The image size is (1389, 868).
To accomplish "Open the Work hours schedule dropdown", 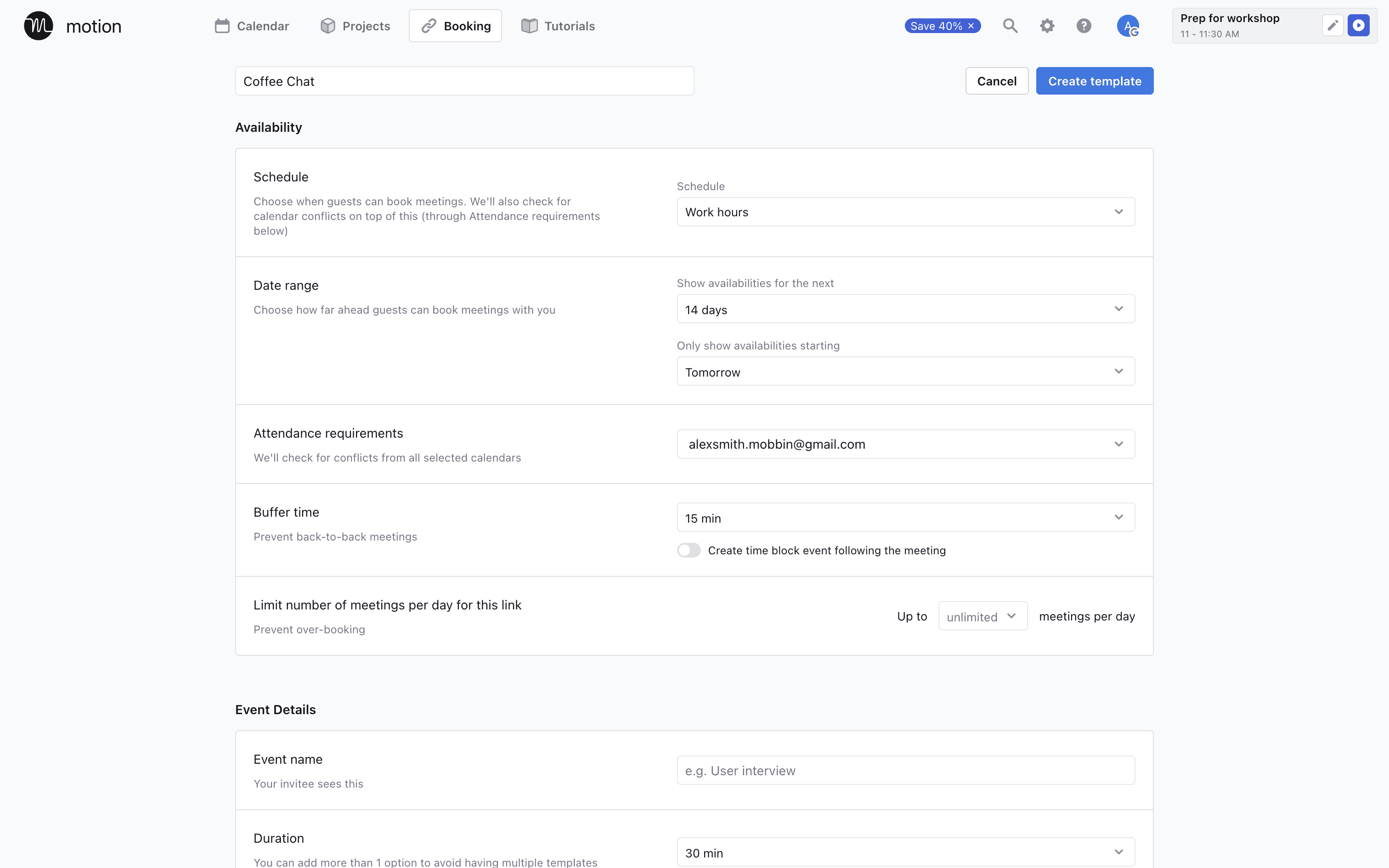I will (x=905, y=212).
